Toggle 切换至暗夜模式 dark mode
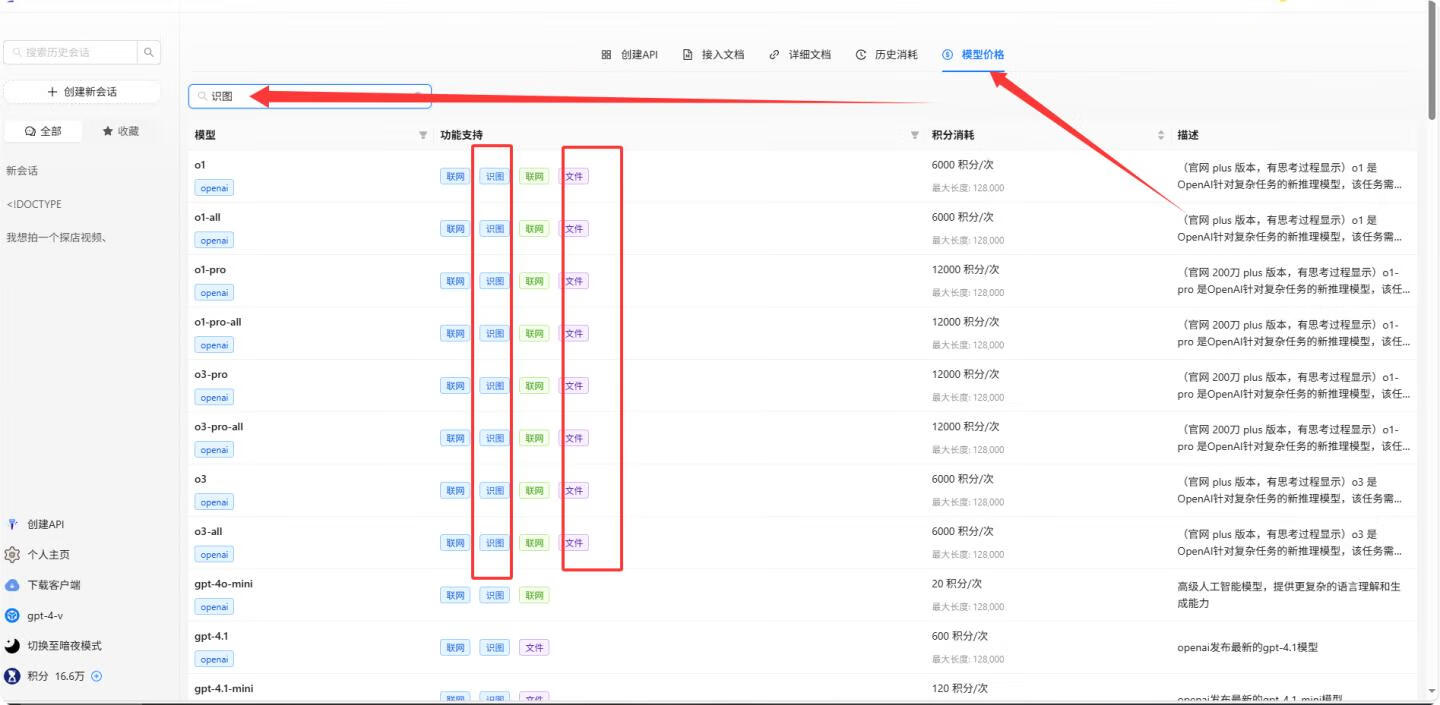Image resolution: width=1440 pixels, height=705 pixels. click(x=12, y=645)
